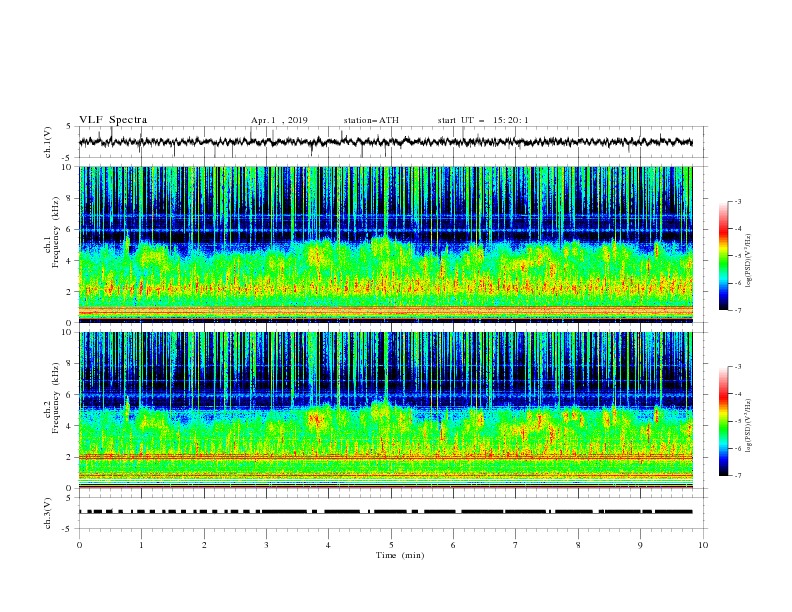Click time axis tick label "1"
The height and width of the screenshot is (612, 792).
click(142, 545)
